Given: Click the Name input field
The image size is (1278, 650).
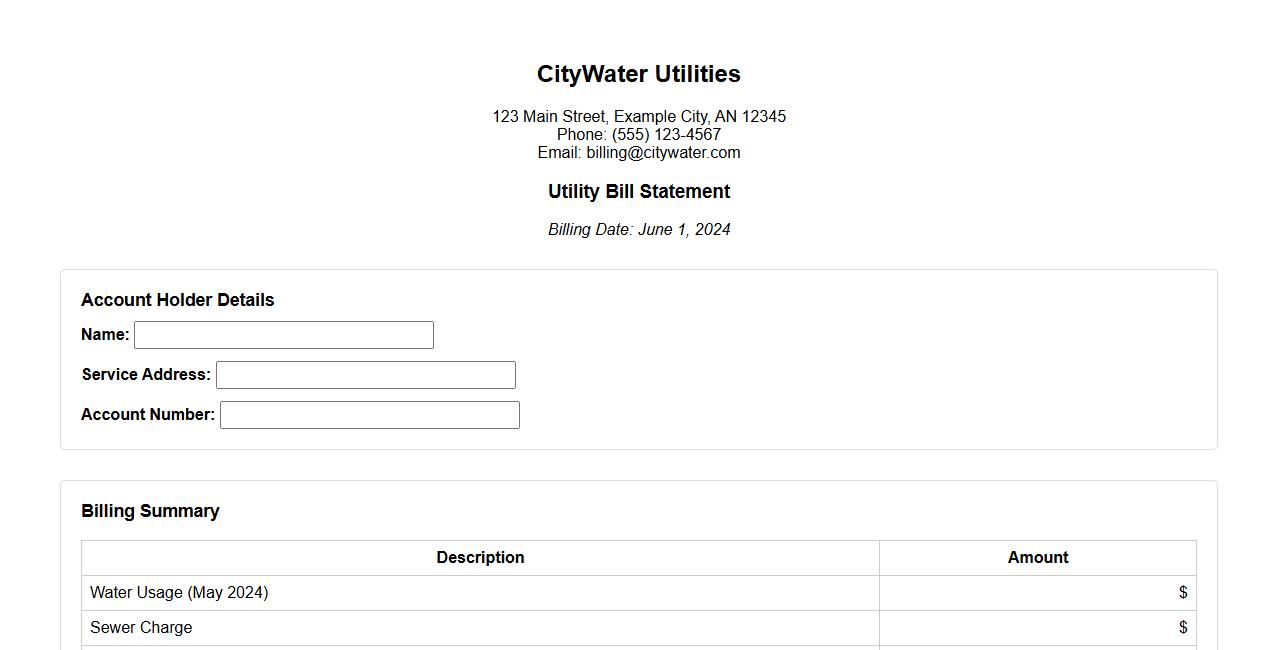Looking at the screenshot, I should click(x=284, y=335).
